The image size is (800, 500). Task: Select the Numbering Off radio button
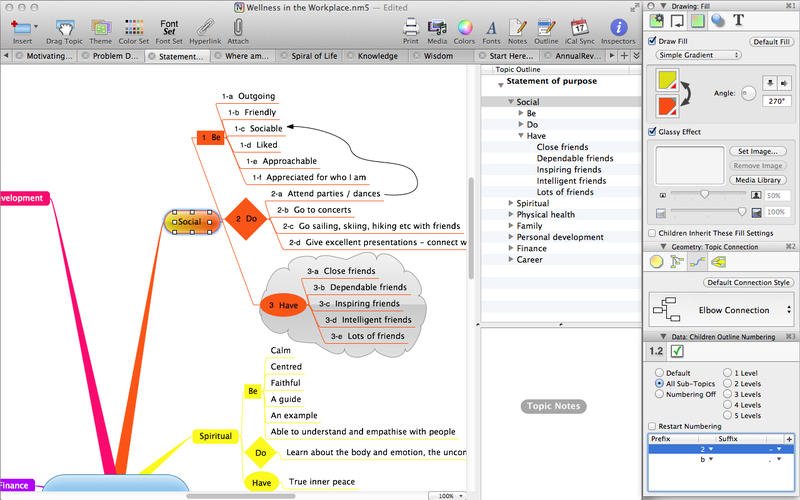coord(659,394)
